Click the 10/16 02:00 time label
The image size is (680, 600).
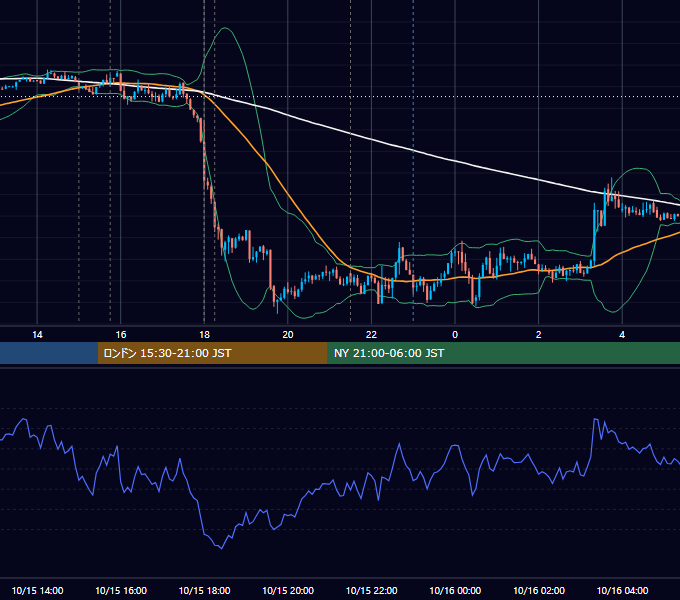point(539,590)
